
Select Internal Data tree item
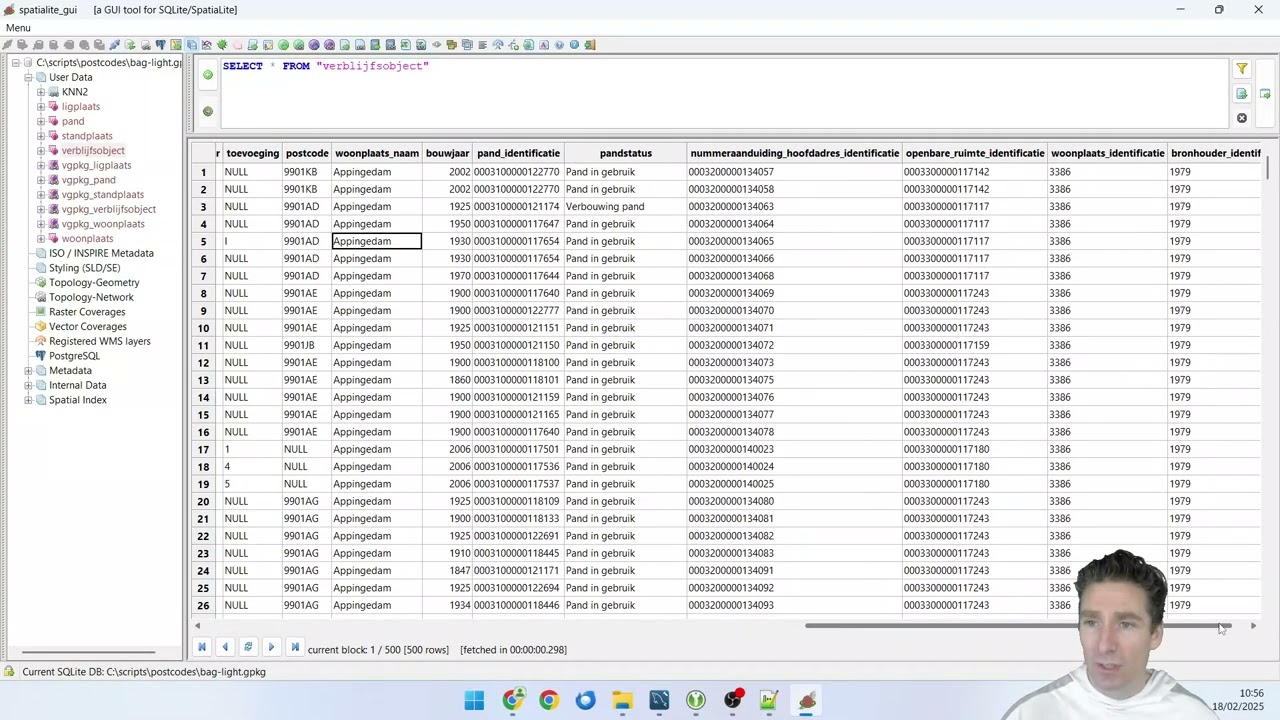point(77,385)
